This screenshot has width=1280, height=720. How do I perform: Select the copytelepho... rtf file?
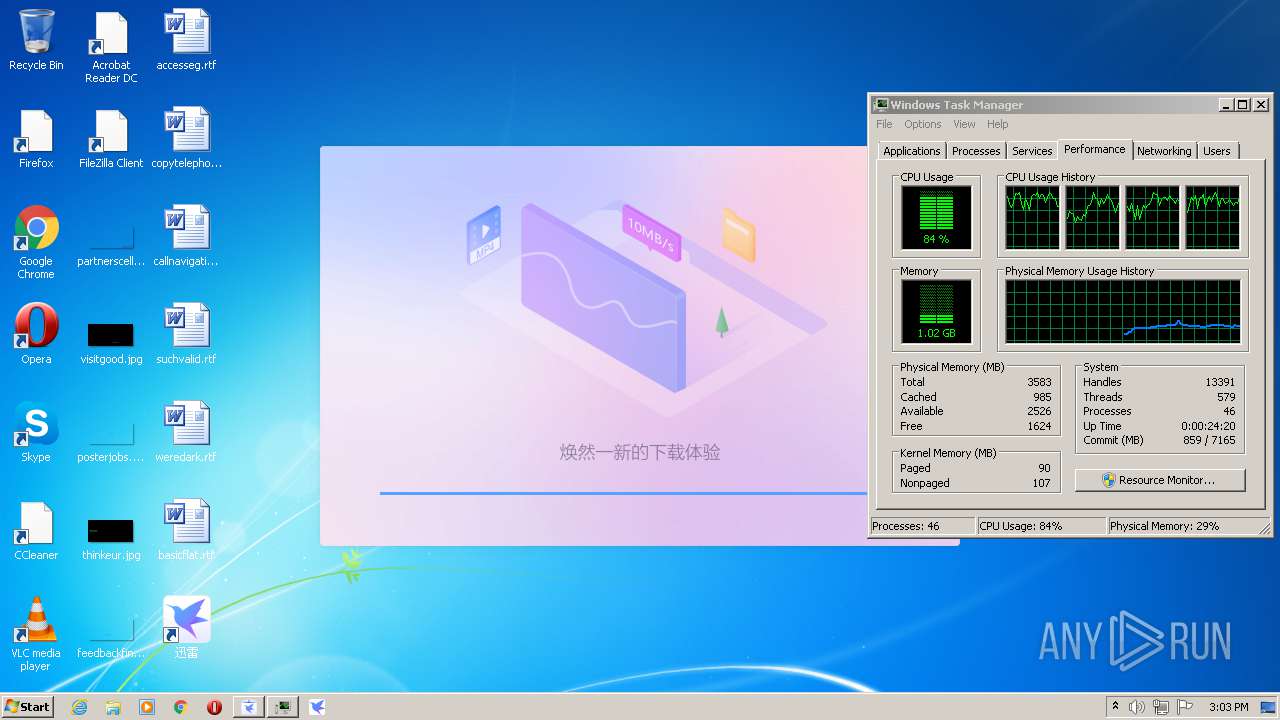click(186, 139)
